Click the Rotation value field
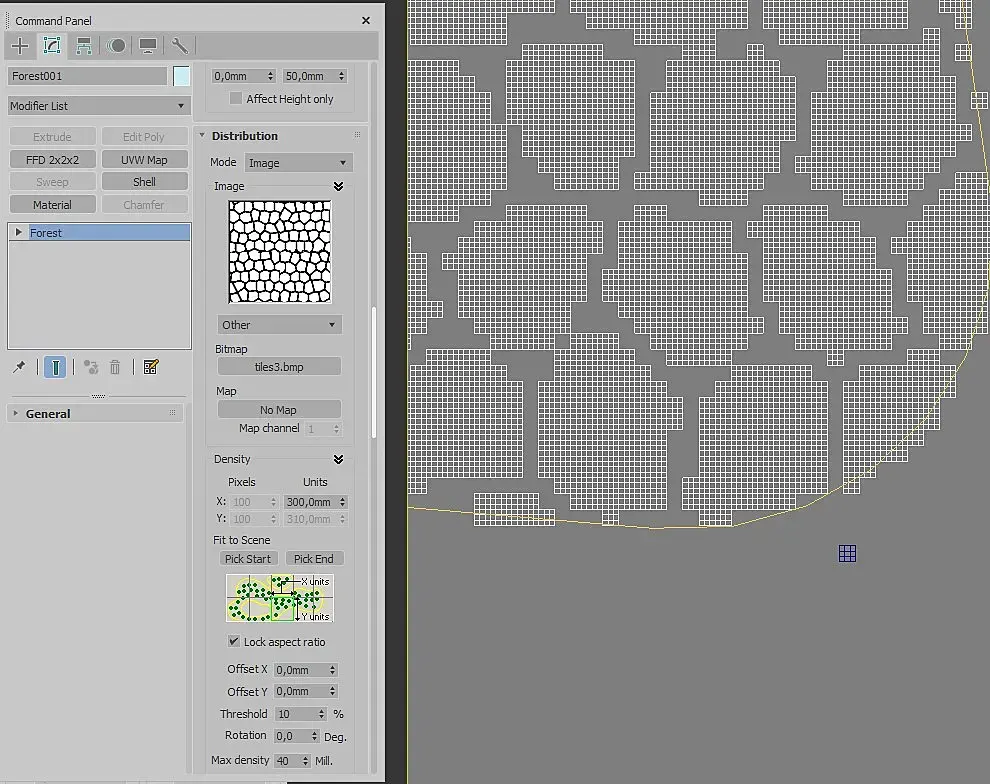The image size is (990, 784). (292, 736)
